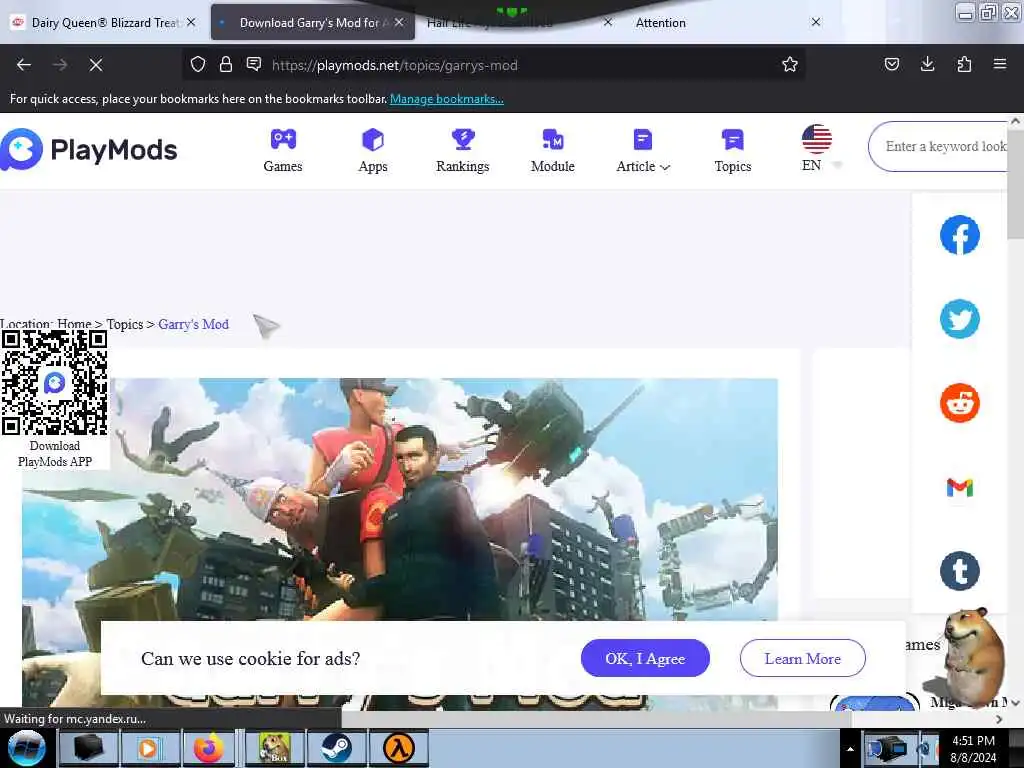The width and height of the screenshot is (1024, 768).
Task: Expand the Article dropdown menu
Action: coord(643,151)
